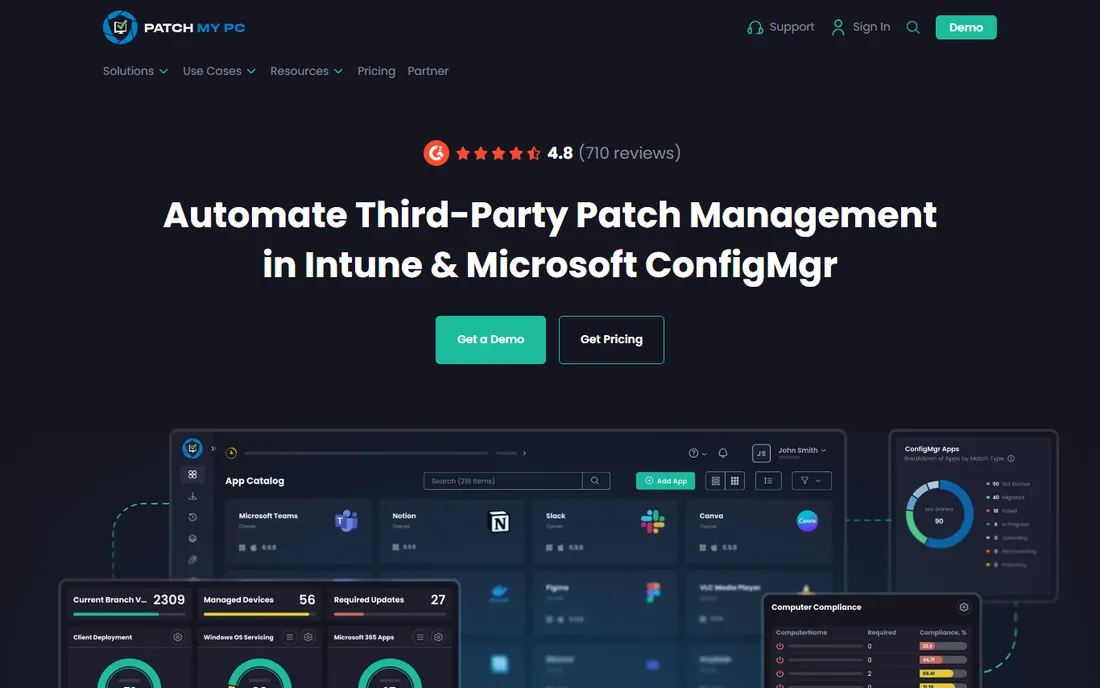The height and width of the screenshot is (688, 1100).
Task: Click the Managed Devices yellow progress bar
Action: point(259,614)
